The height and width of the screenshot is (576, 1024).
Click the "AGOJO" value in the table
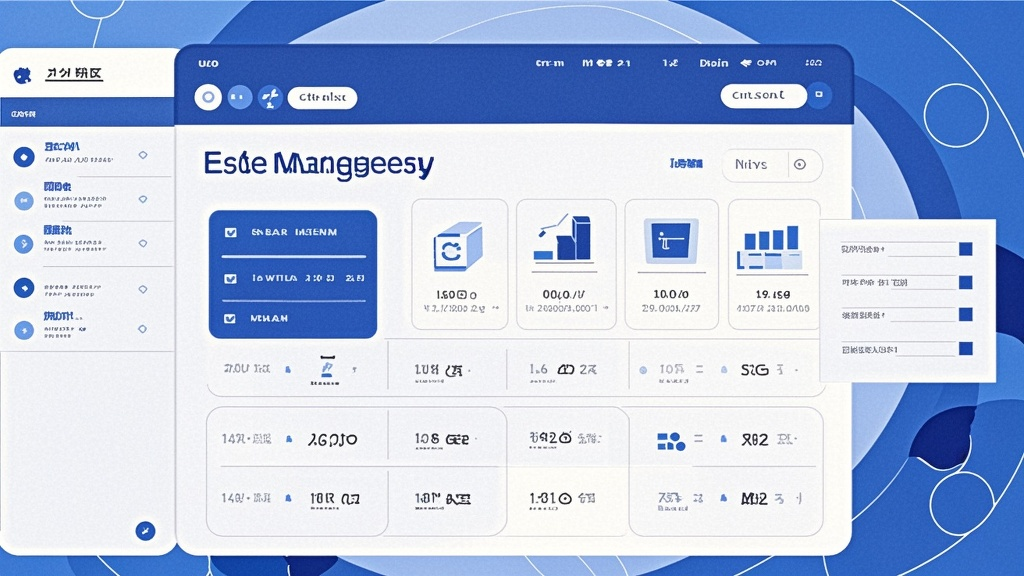tap(332, 440)
